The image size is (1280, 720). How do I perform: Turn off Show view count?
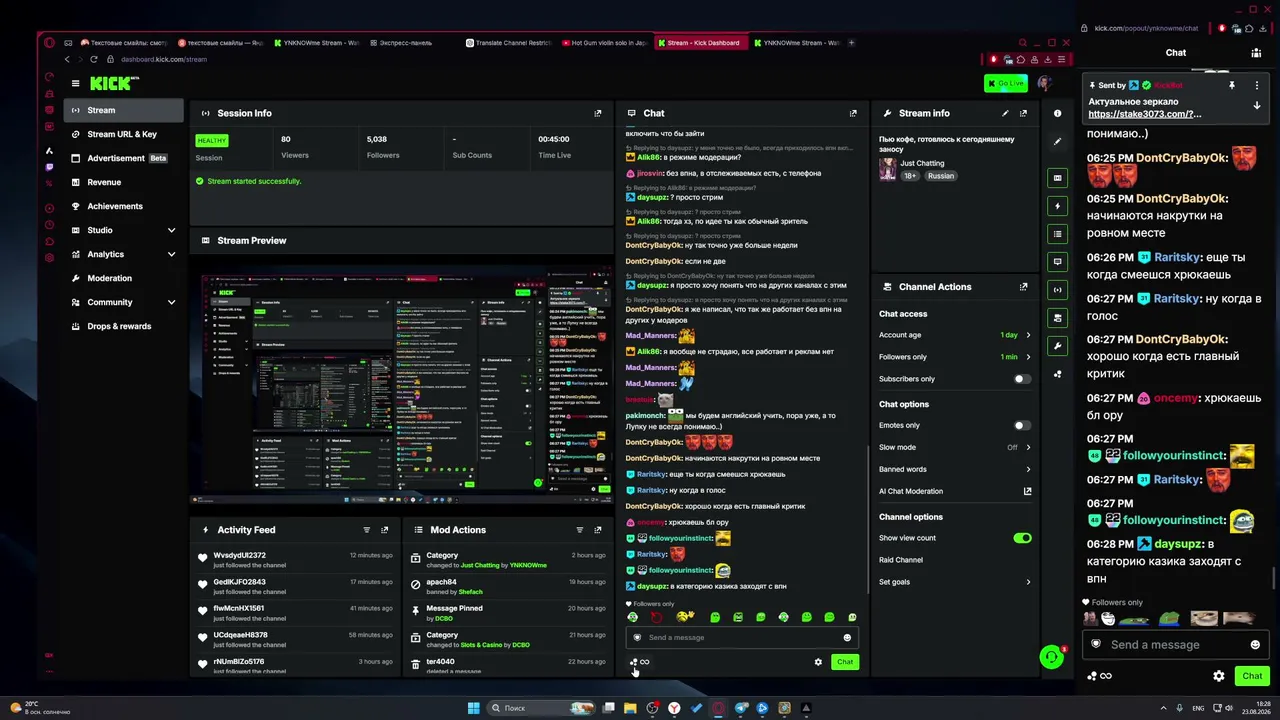[1022, 538]
